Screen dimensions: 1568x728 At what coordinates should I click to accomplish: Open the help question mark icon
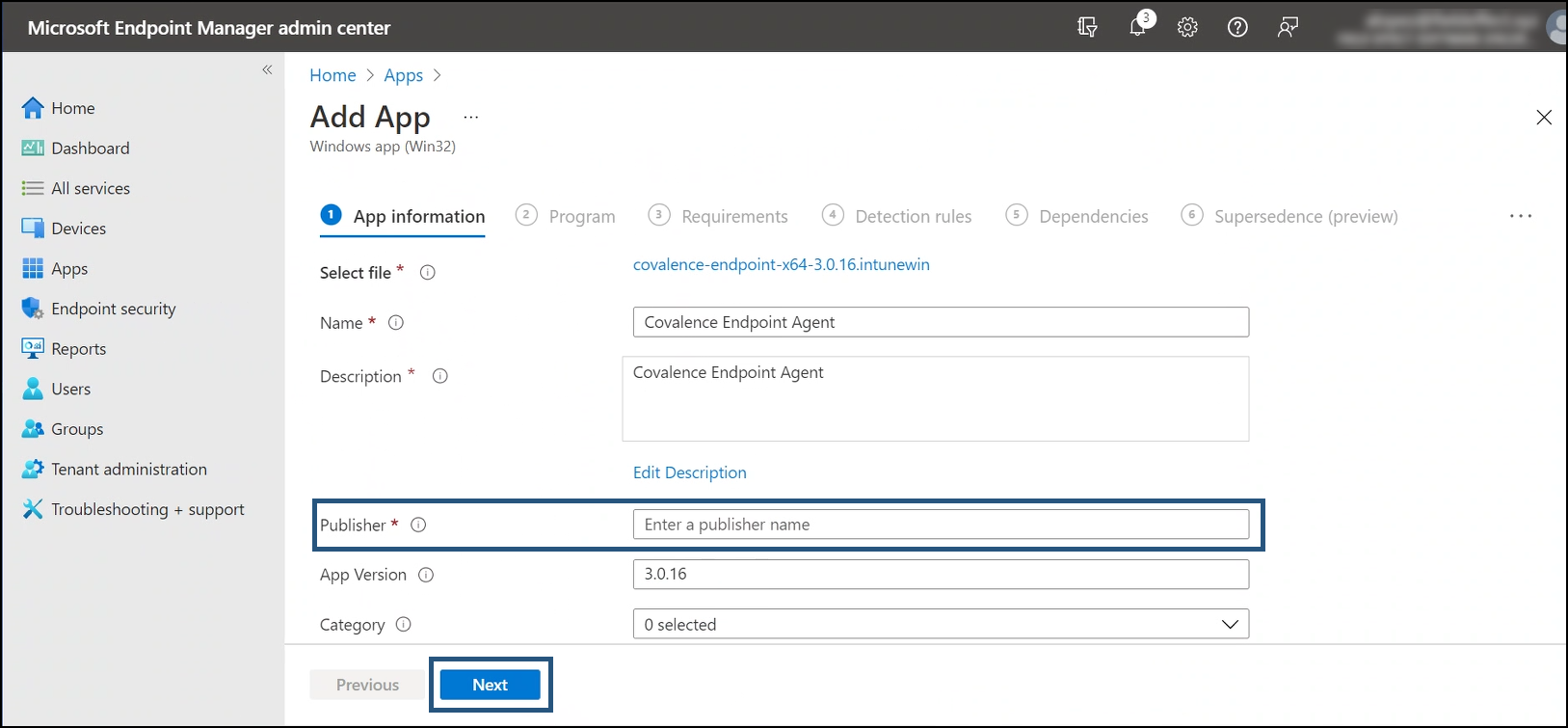point(1237,27)
